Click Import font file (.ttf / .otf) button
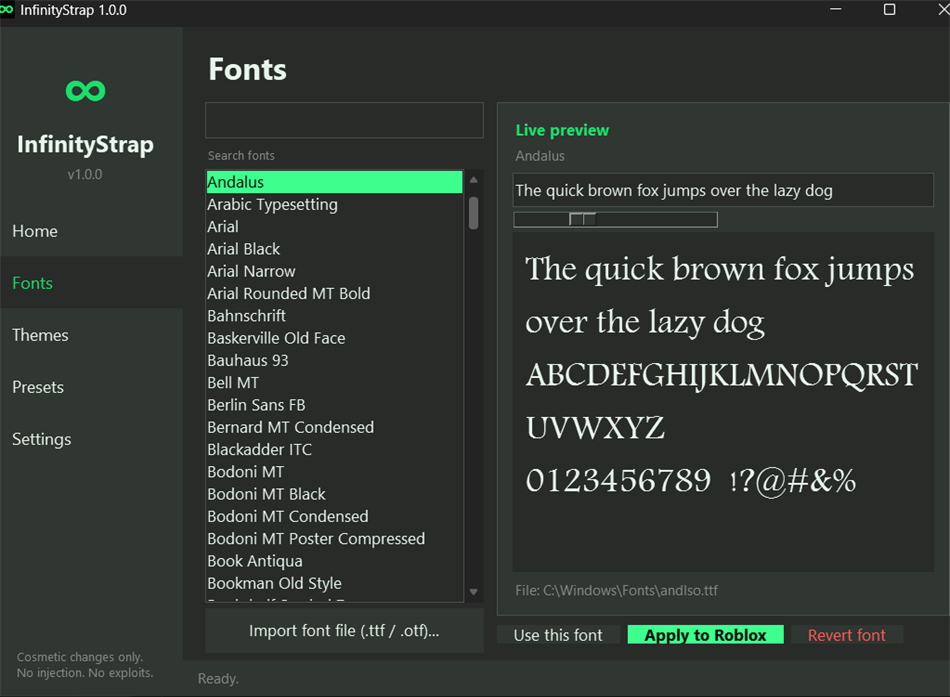Viewport: 950px width, 697px height. click(344, 631)
